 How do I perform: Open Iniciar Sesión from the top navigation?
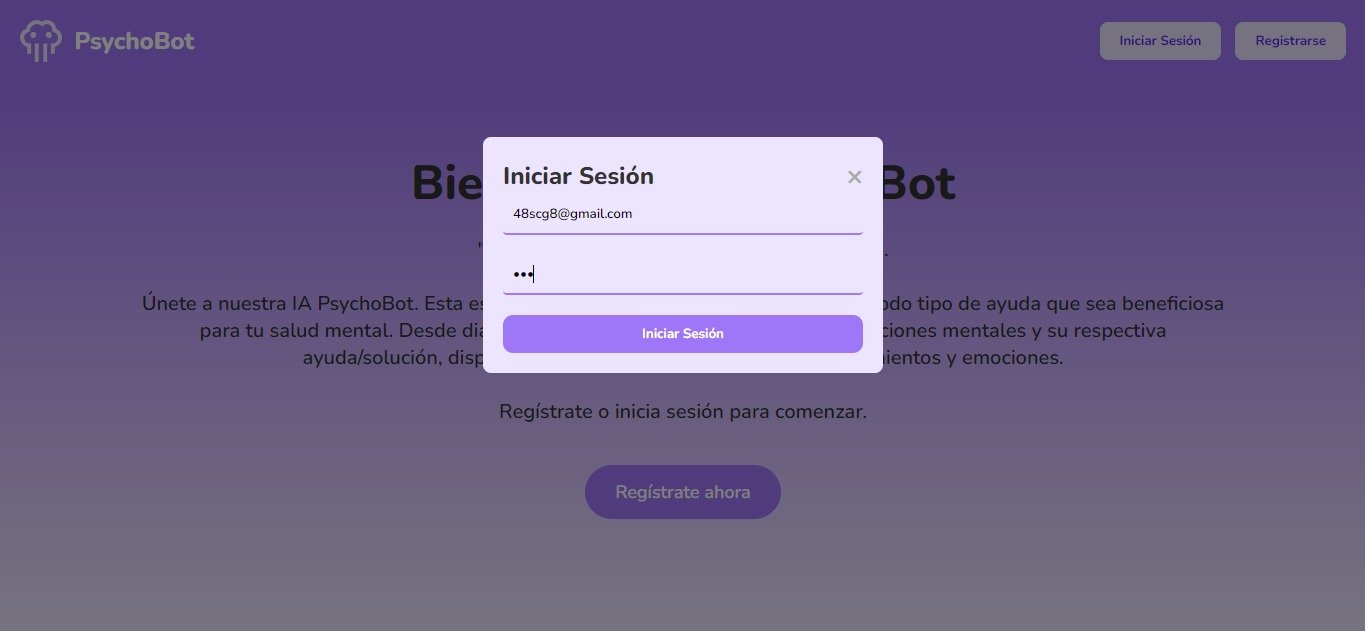coord(1160,41)
